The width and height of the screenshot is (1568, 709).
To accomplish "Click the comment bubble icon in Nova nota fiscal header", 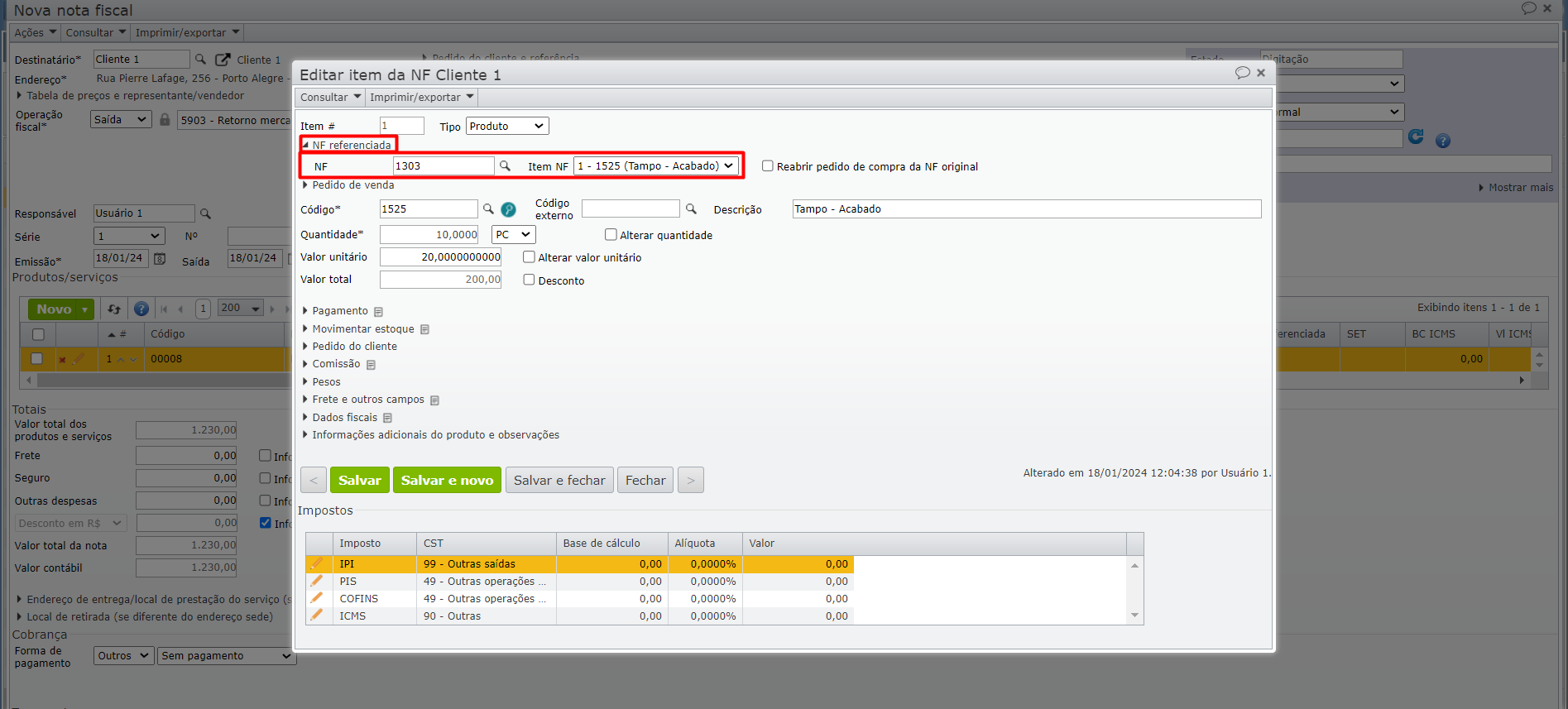I will 1528,8.
